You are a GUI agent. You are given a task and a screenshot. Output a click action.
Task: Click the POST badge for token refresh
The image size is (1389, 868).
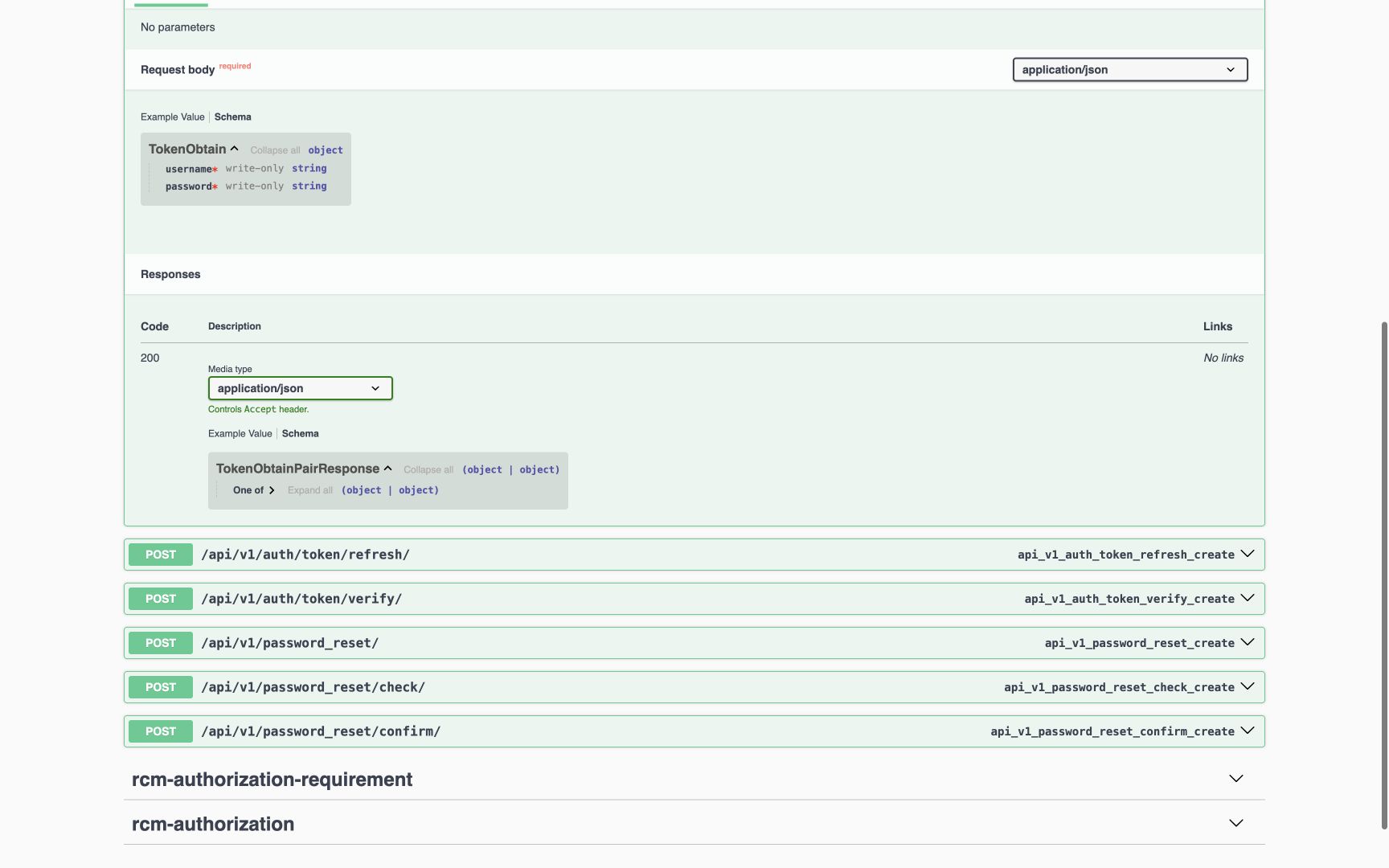(x=161, y=555)
